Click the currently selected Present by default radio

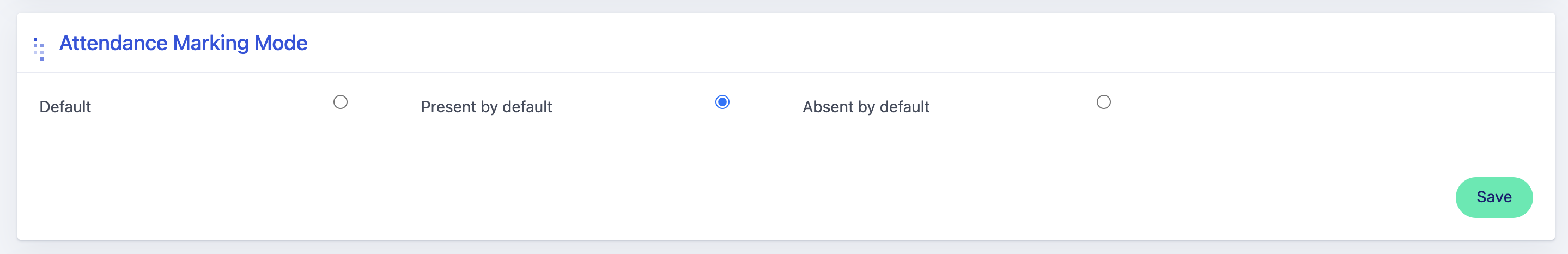point(722,102)
